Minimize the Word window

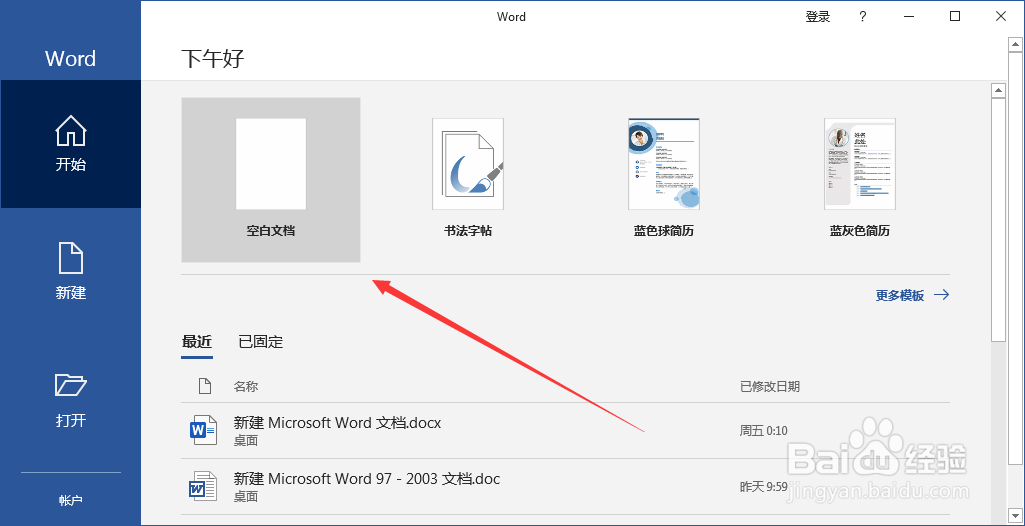click(909, 17)
